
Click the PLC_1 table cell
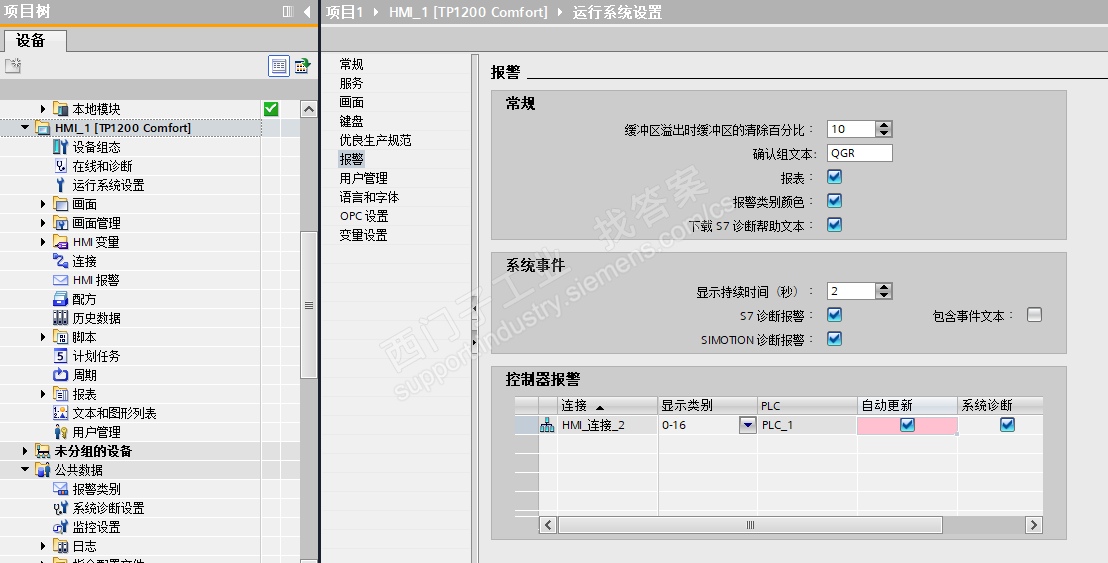tap(807, 425)
